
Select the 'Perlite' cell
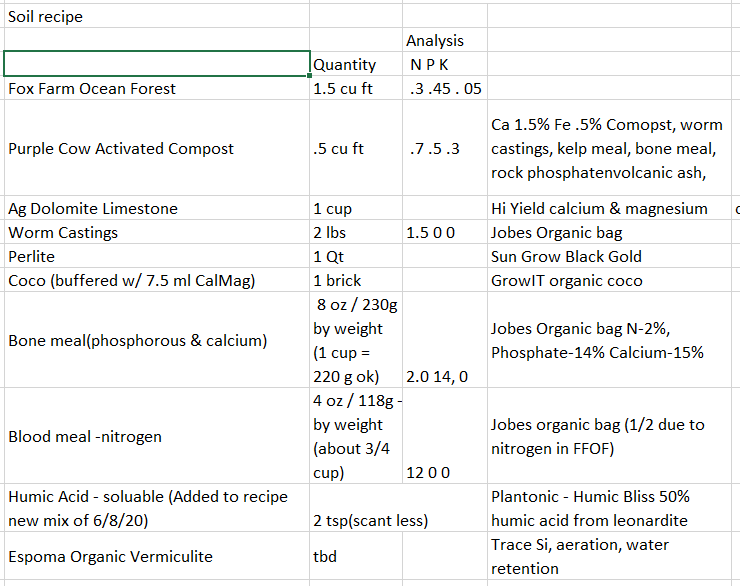click(x=156, y=256)
